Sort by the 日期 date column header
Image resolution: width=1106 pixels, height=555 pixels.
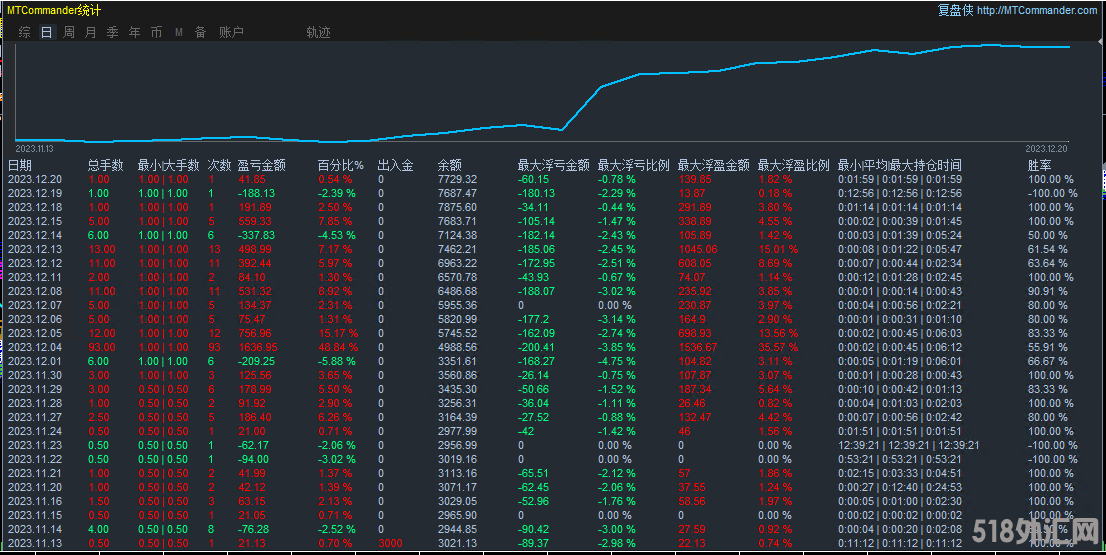point(20,165)
